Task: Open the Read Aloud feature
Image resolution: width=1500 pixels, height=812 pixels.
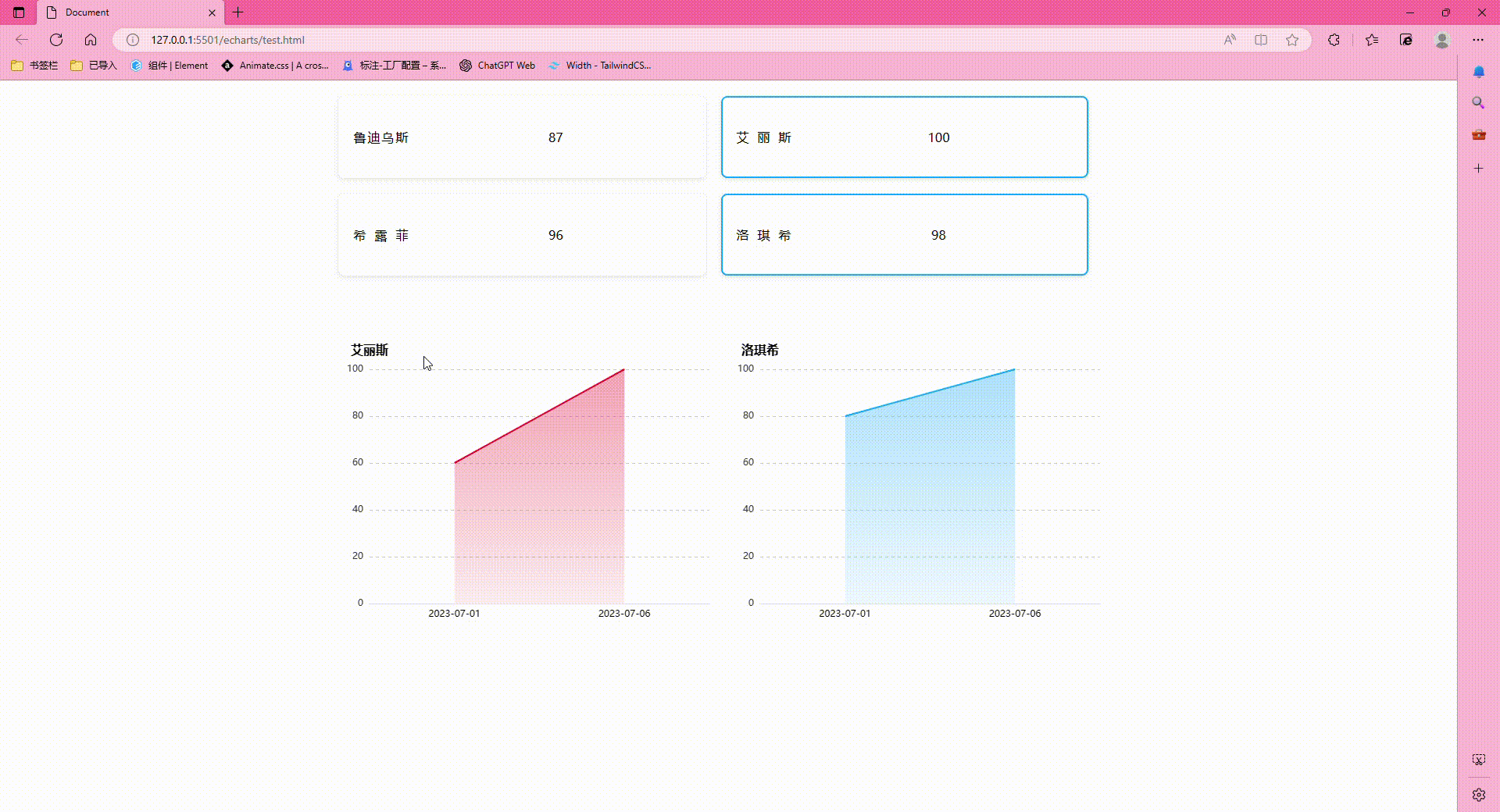Action: [1230, 40]
